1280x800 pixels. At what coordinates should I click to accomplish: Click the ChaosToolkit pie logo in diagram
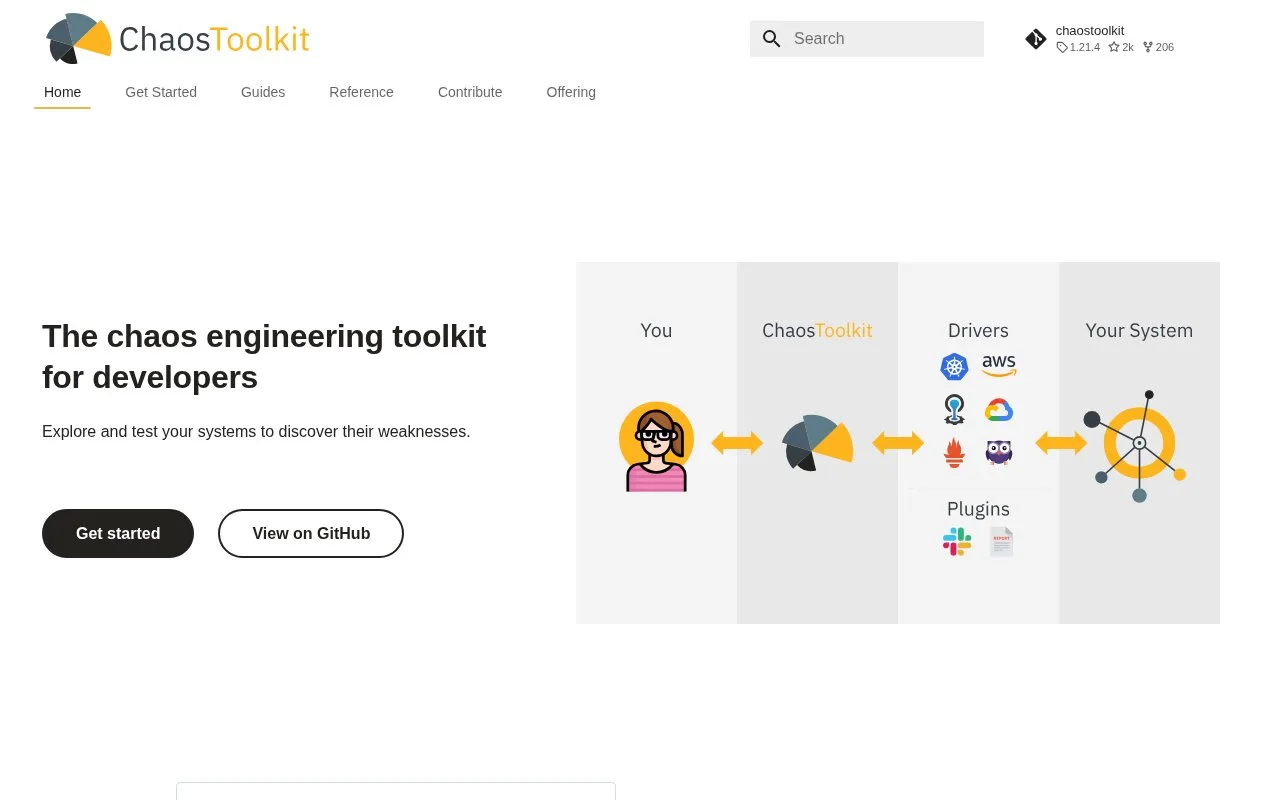pyautogui.click(x=817, y=442)
